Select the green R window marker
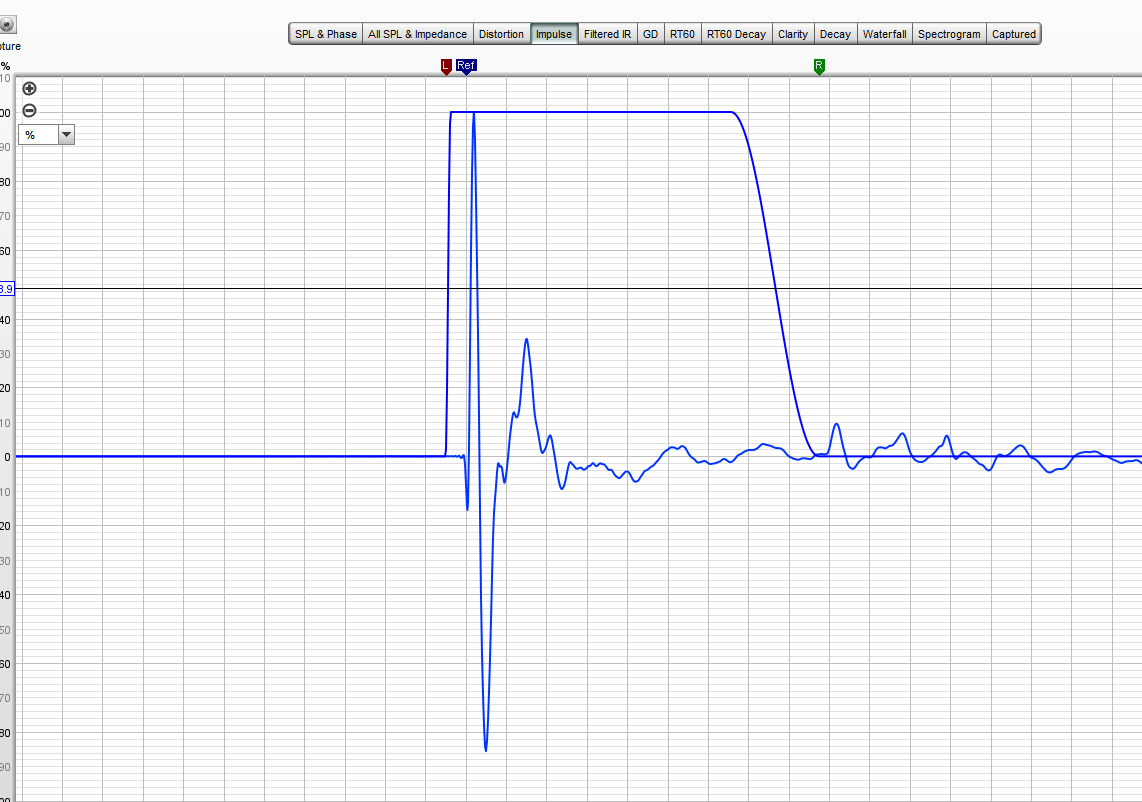The width and height of the screenshot is (1142, 802). click(819, 67)
